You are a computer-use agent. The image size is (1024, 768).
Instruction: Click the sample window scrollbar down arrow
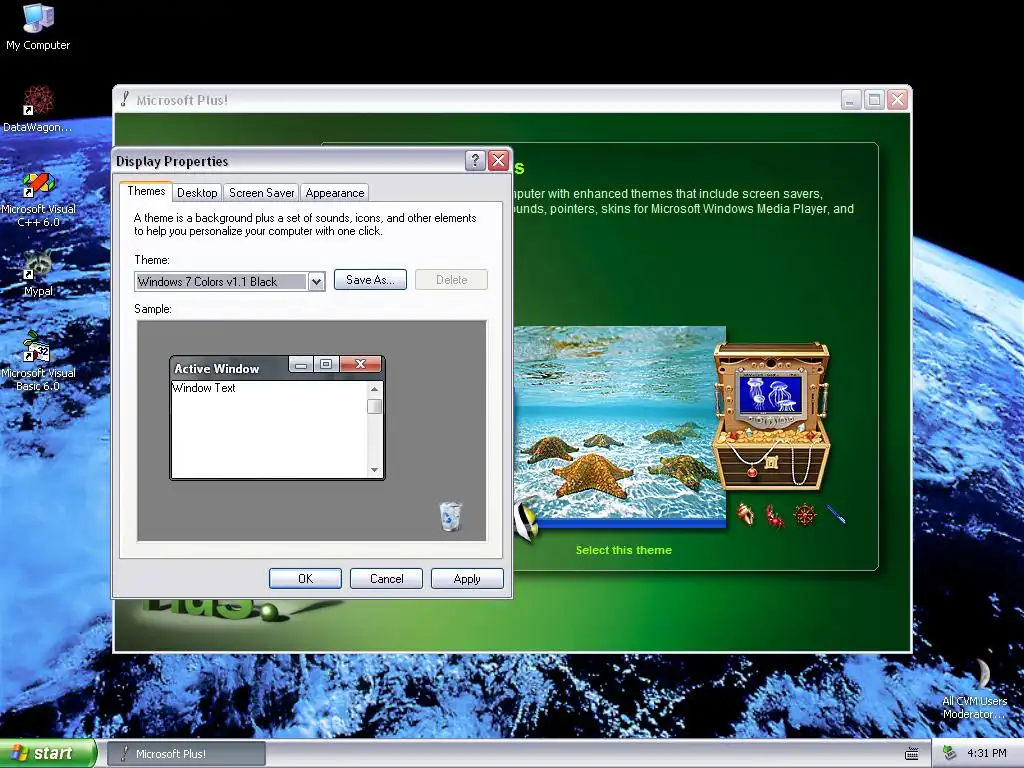click(374, 470)
